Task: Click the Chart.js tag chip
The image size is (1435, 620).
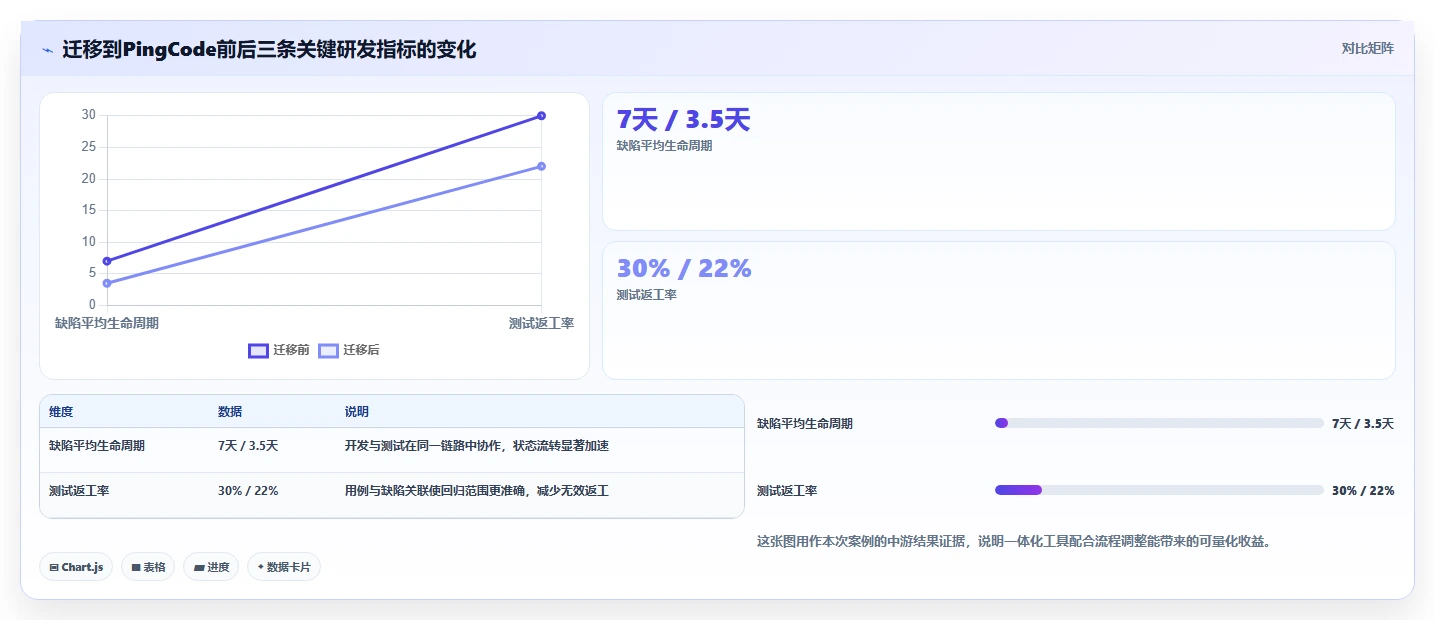Action: point(76,567)
